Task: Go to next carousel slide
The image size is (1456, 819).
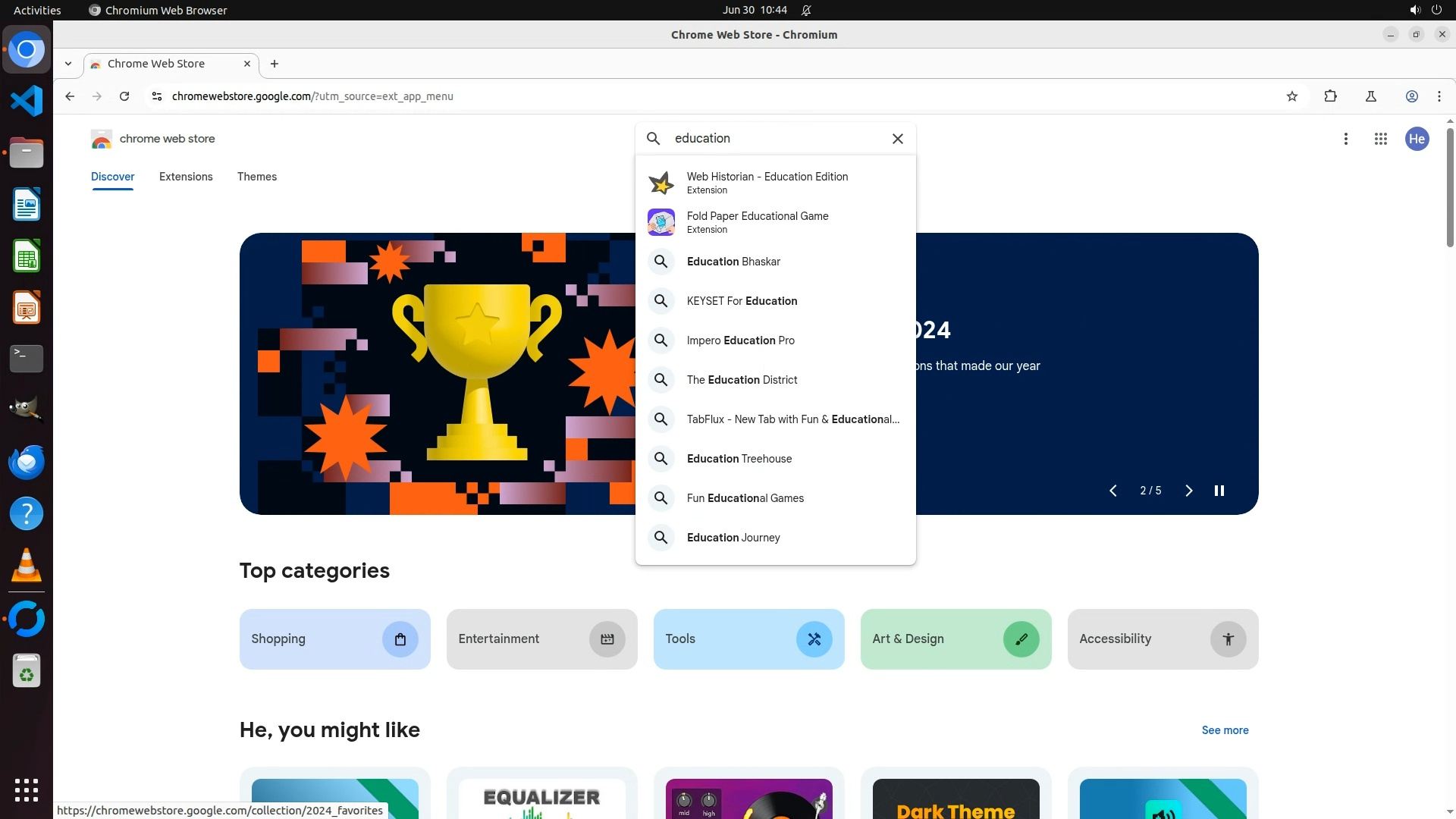Action: click(1188, 491)
